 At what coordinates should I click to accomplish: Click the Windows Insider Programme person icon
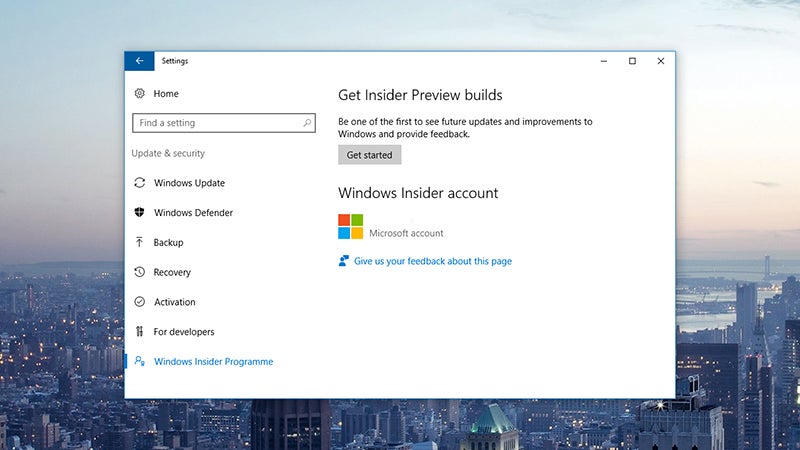[139, 361]
